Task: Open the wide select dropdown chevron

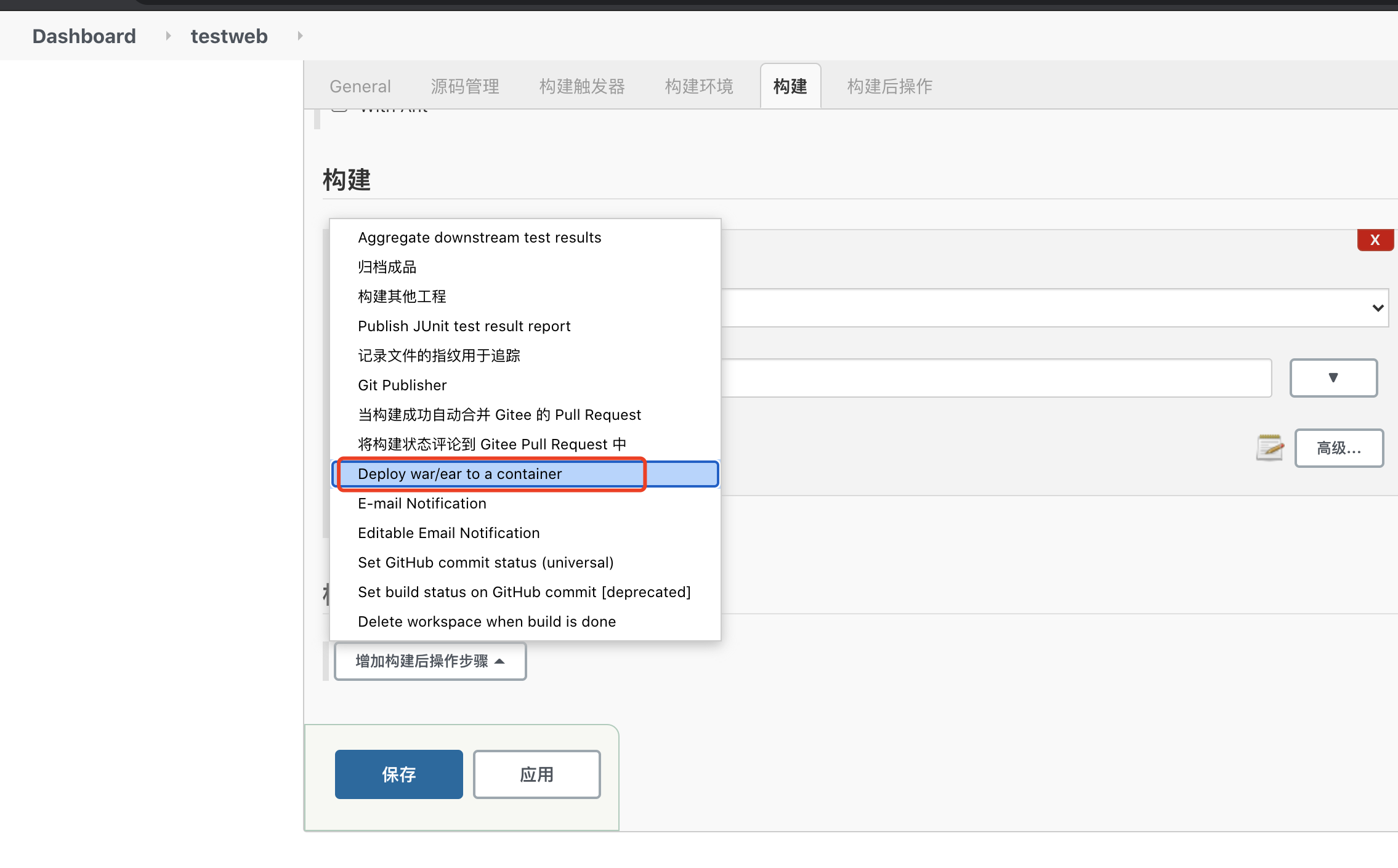Action: [x=1378, y=308]
